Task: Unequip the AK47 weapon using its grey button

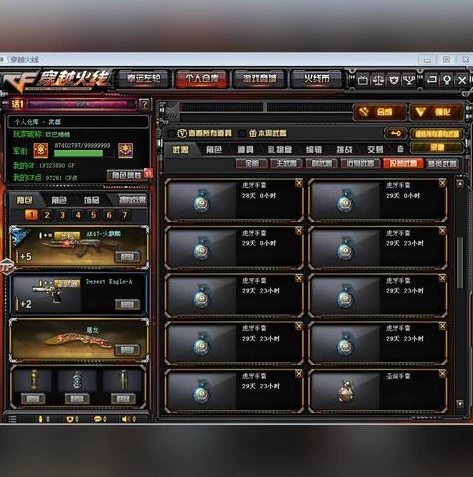Action: (127, 257)
